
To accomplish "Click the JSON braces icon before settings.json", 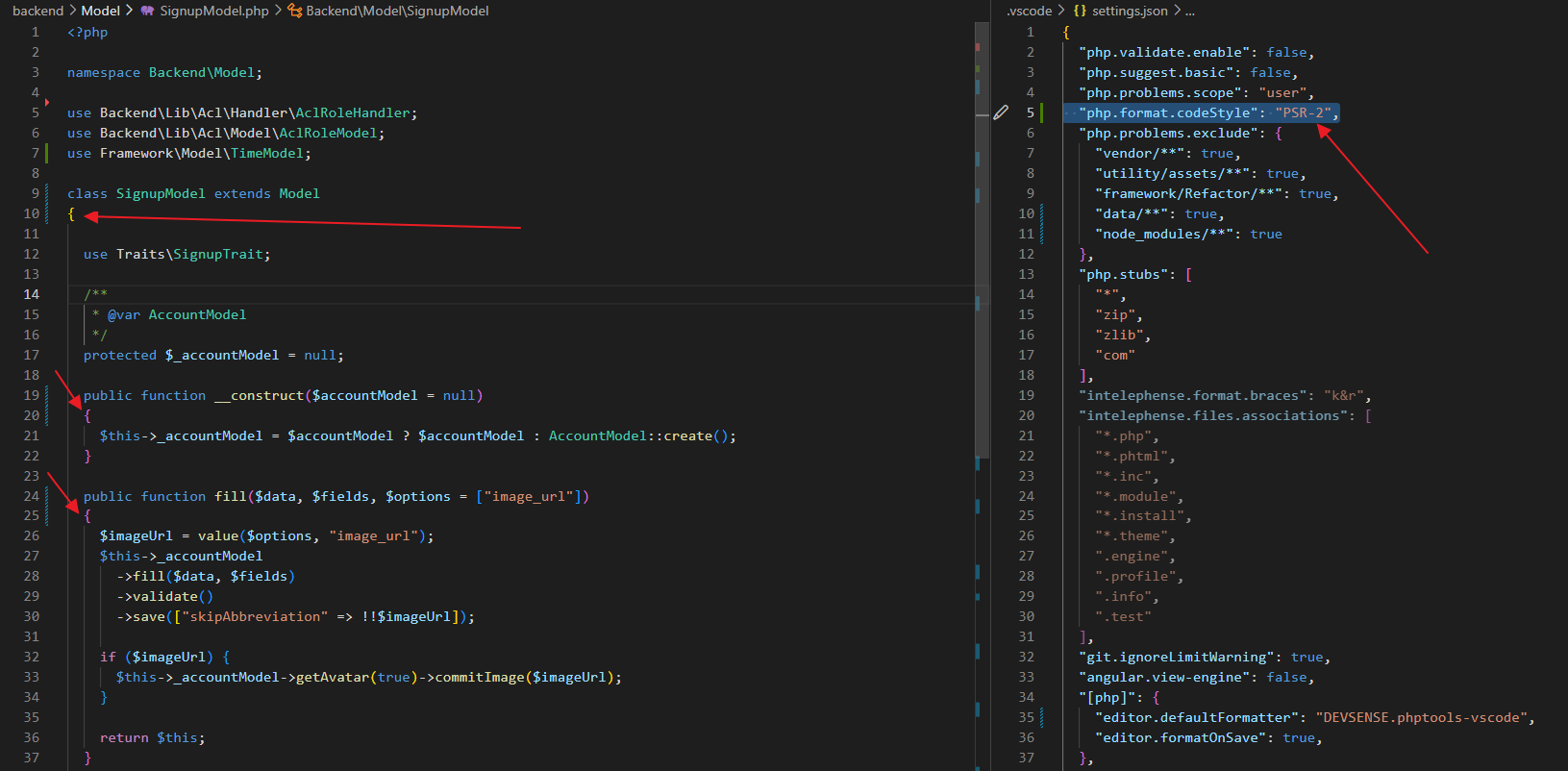I will coord(1080,11).
